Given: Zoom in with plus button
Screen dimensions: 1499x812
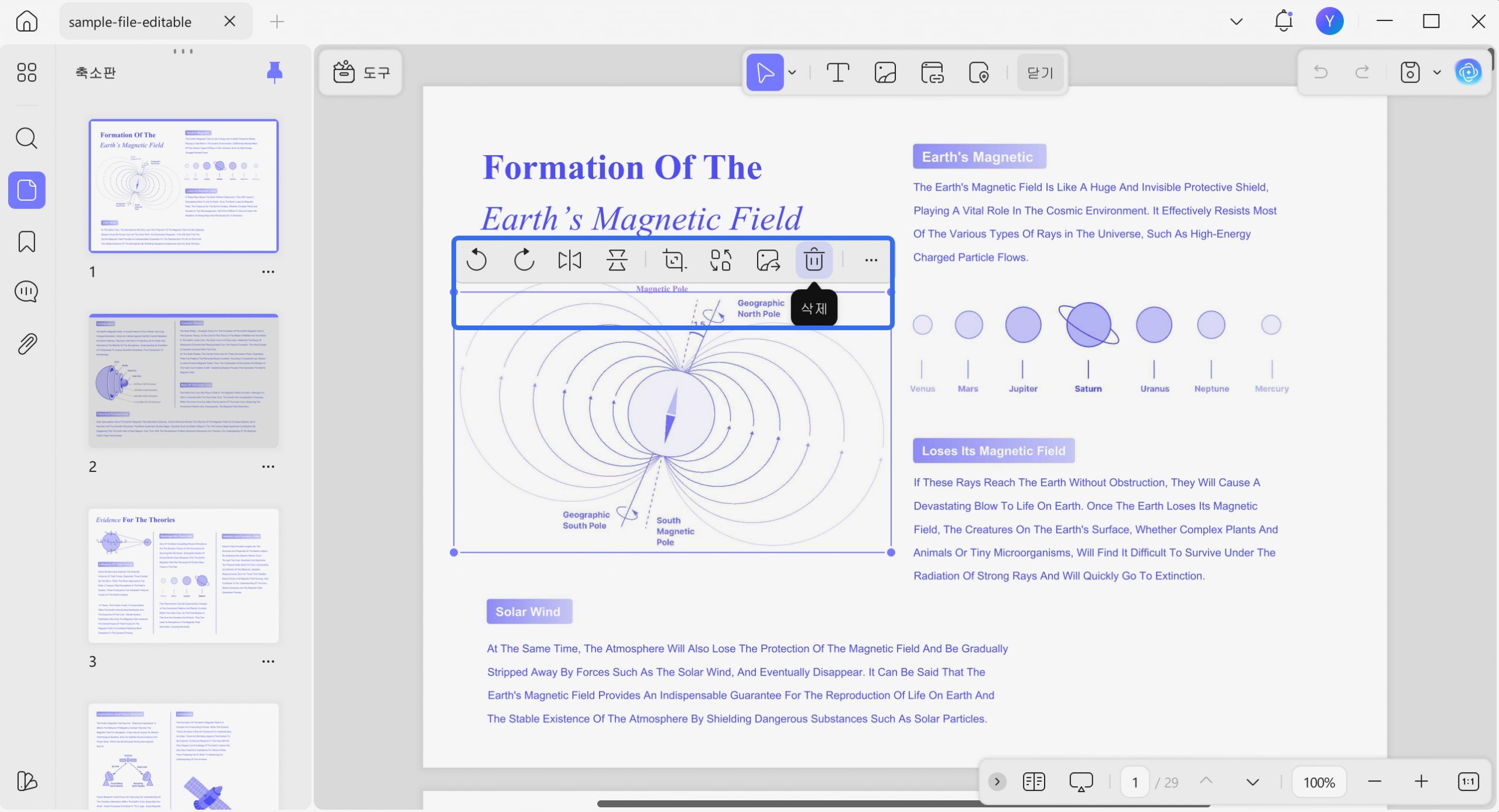Looking at the screenshot, I should 1421,782.
